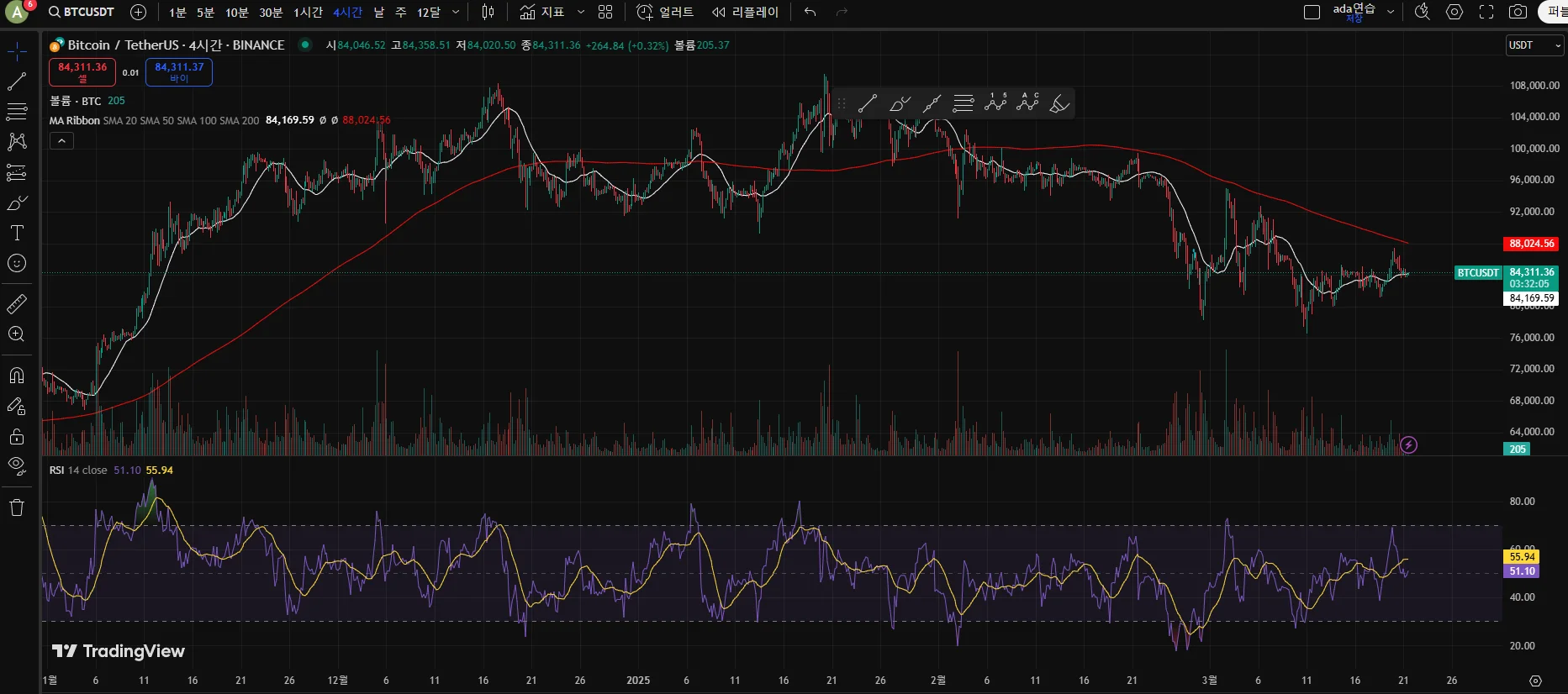Collapse the indicator legend with chevron button
Viewport: 1568px width, 694px height.
[x=61, y=141]
